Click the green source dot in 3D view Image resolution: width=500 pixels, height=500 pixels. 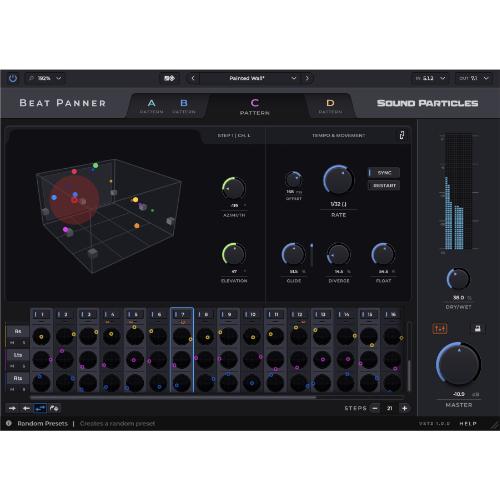(x=96, y=165)
